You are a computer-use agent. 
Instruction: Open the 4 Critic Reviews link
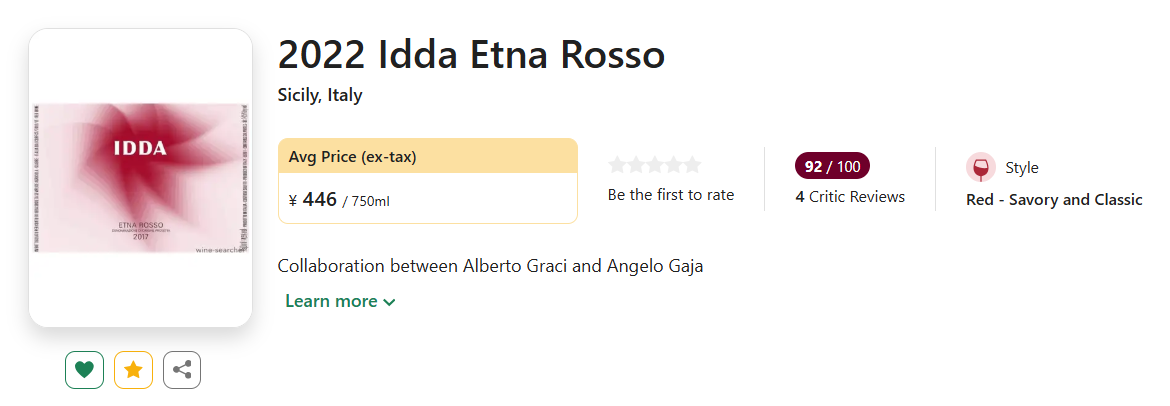(x=850, y=197)
